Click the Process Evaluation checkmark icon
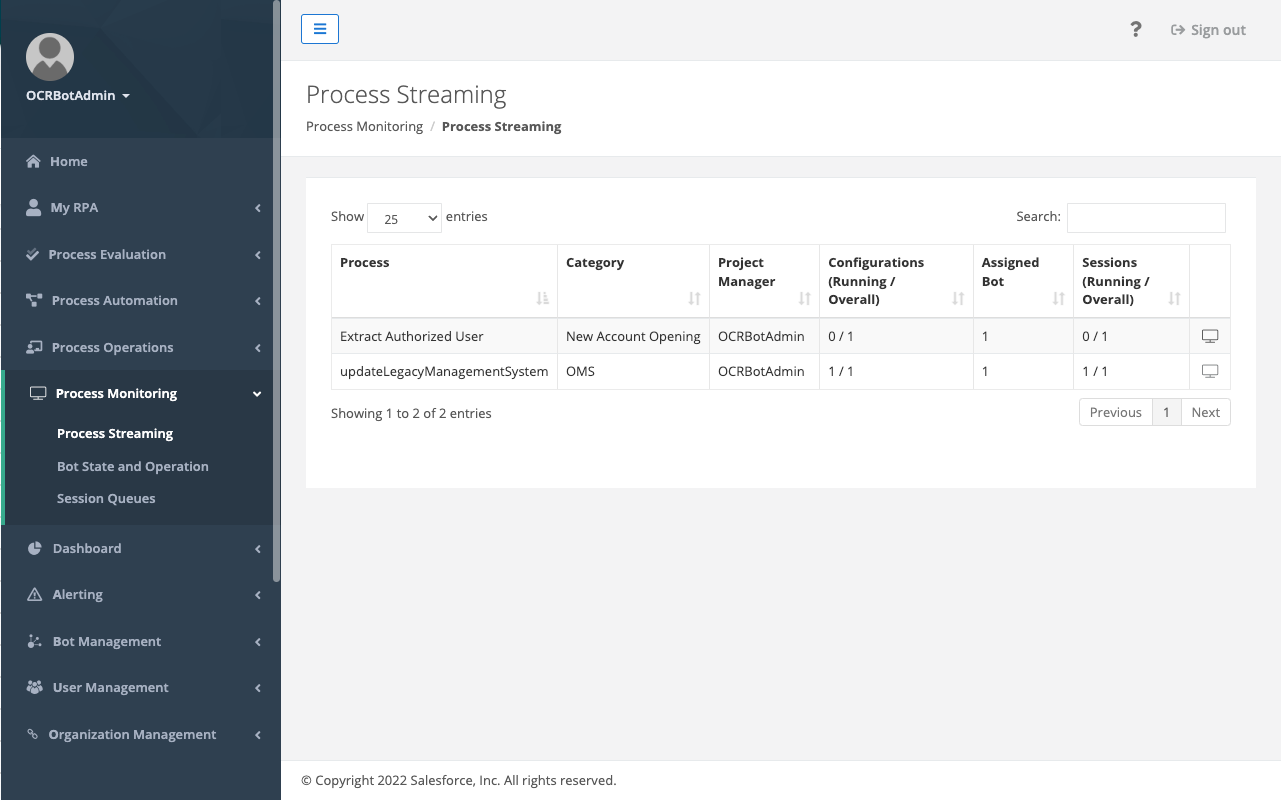 [x=33, y=254]
